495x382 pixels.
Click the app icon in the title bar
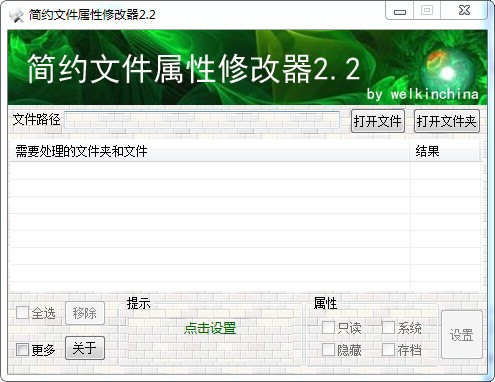[16, 15]
